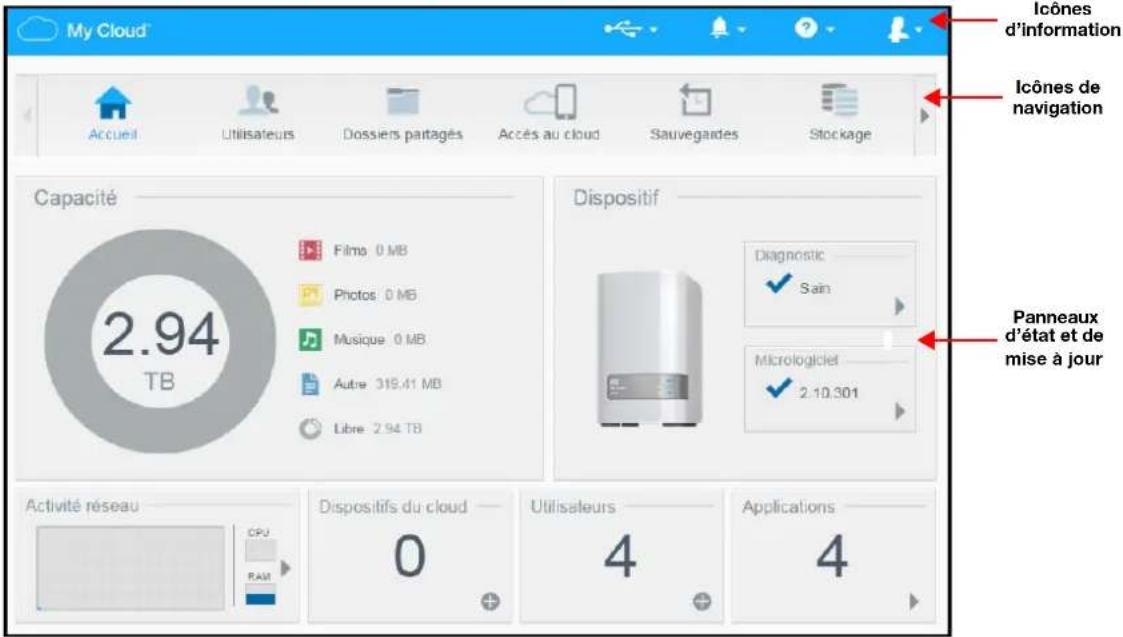Open the Accès au cloud icon

click(x=549, y=101)
